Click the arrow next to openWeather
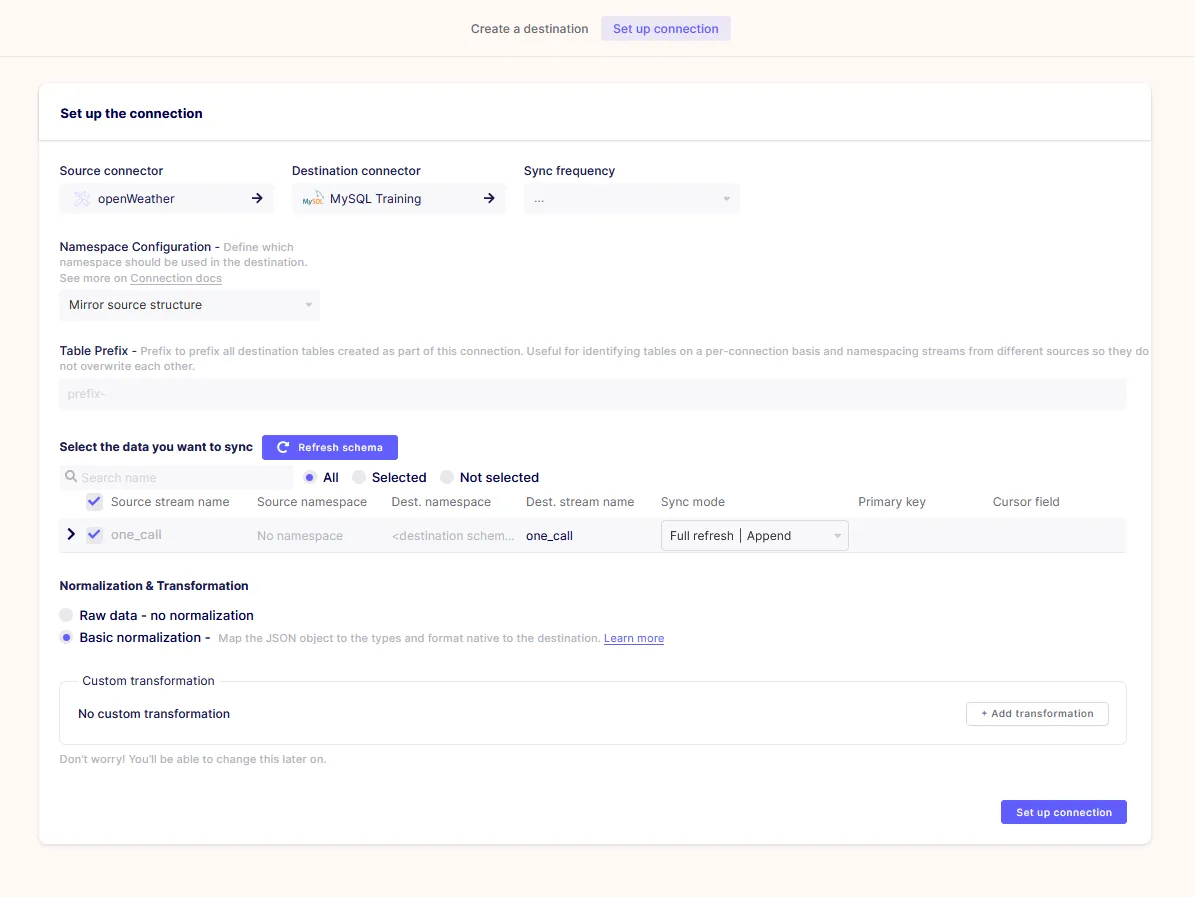1195x897 pixels. click(x=257, y=198)
